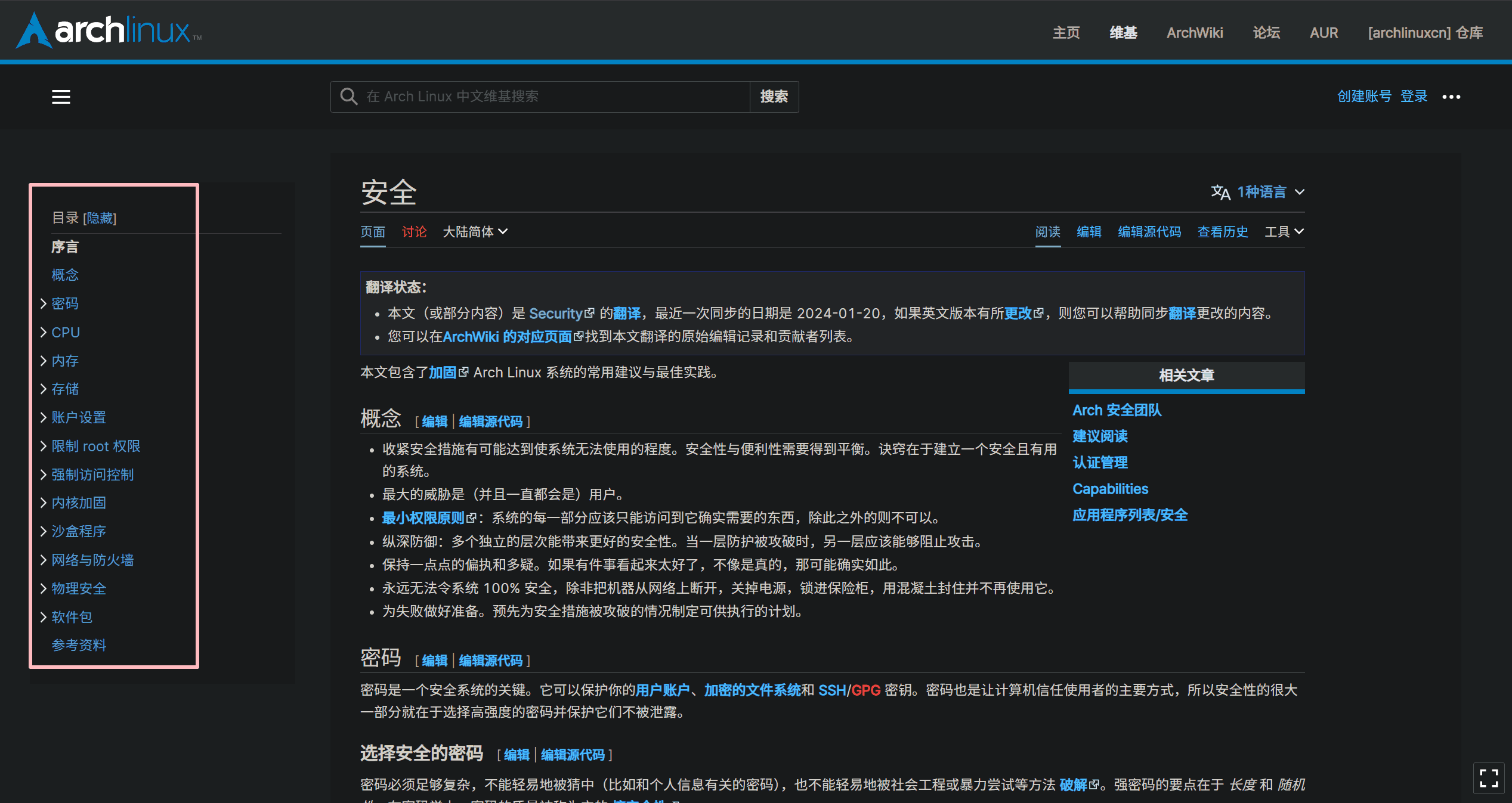The image size is (1512, 803).
Task: Expand the 限制 root 权限 section
Action: click(44, 446)
